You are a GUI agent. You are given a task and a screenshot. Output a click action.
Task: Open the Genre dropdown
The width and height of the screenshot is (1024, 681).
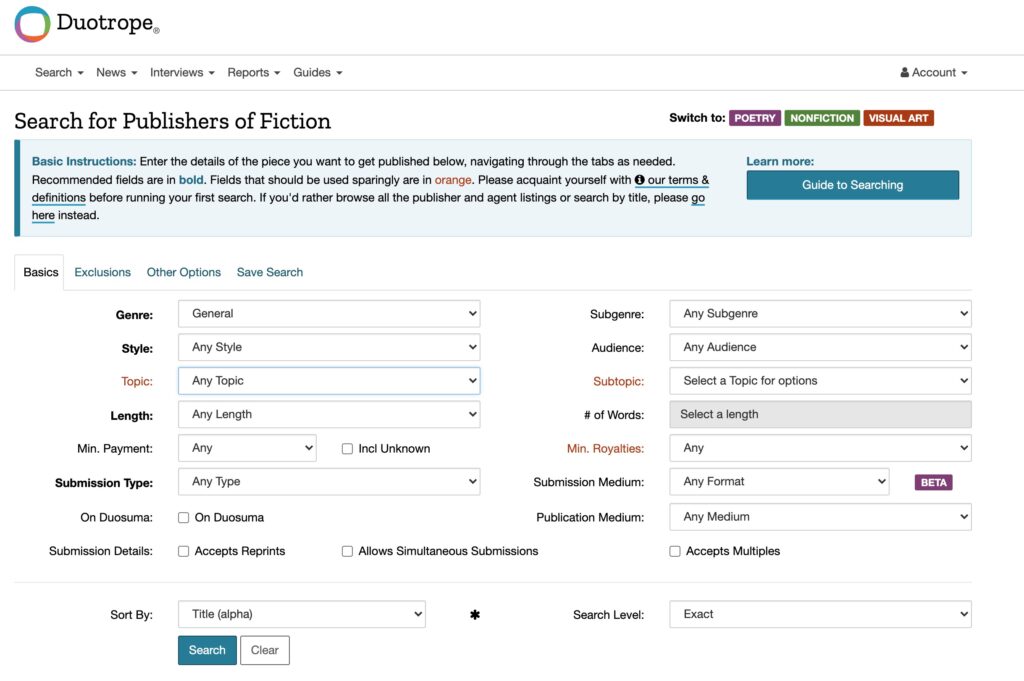coord(328,314)
